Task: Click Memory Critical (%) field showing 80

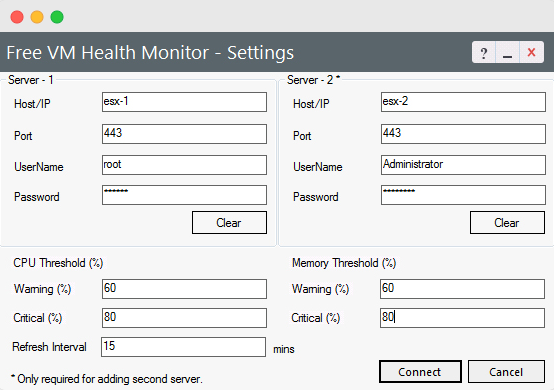Action: [462, 318]
